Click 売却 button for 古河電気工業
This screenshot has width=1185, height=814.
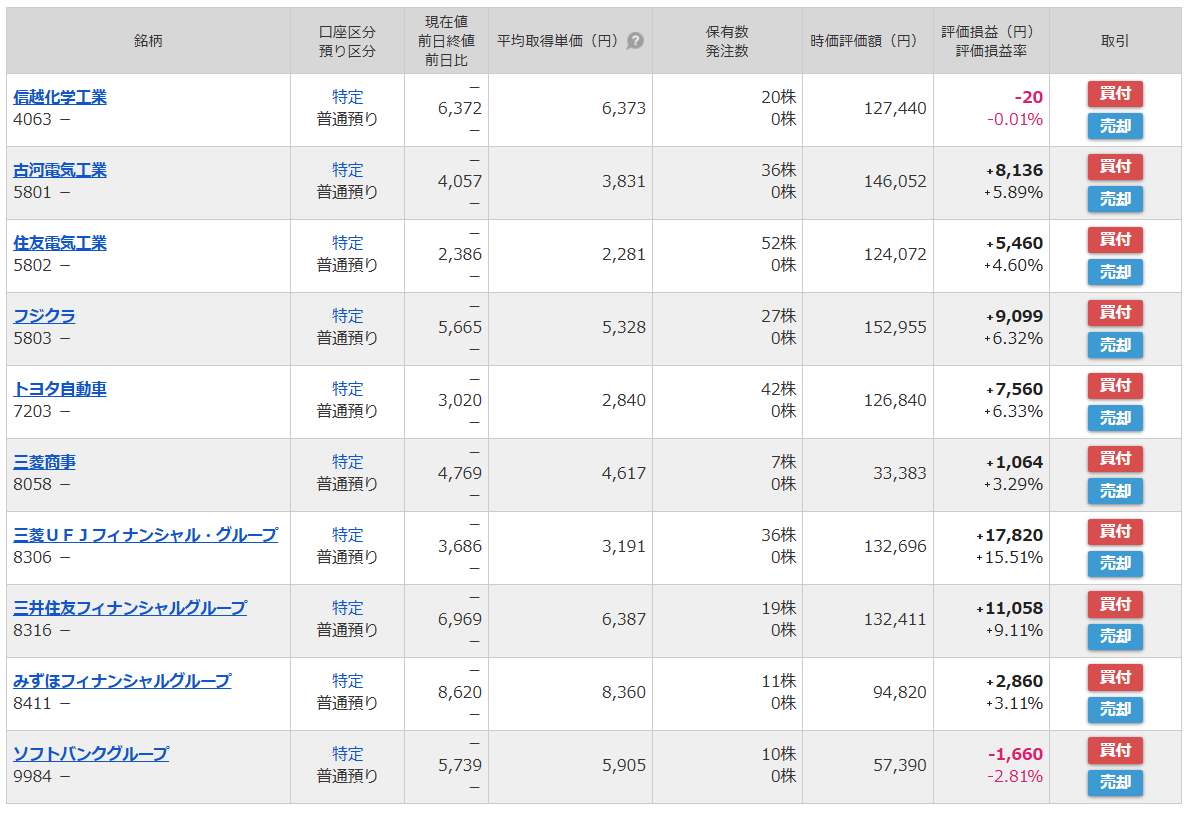[1115, 199]
